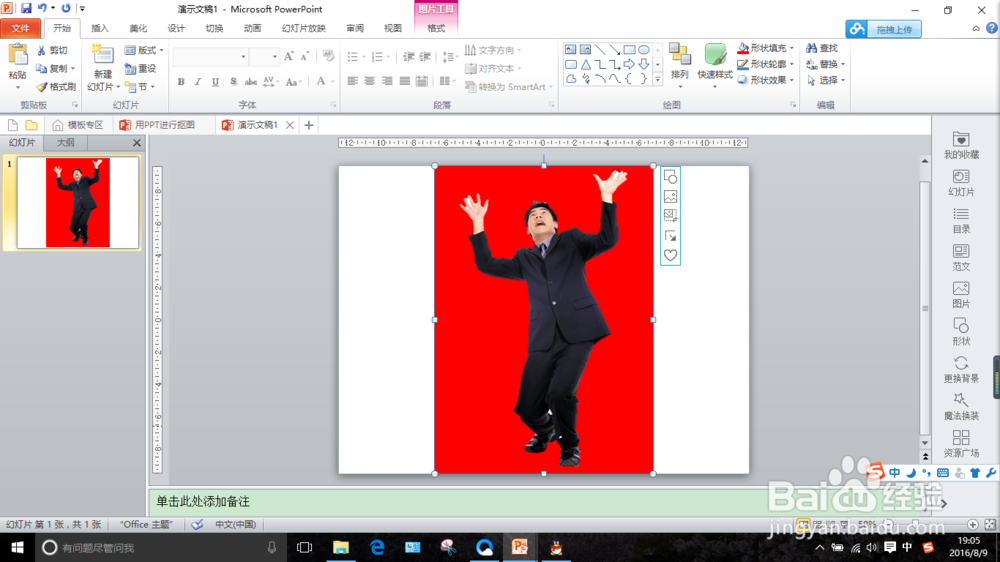Click the Clear Formatting eraser icon
The height and width of the screenshot is (562, 1000).
tap(328, 56)
